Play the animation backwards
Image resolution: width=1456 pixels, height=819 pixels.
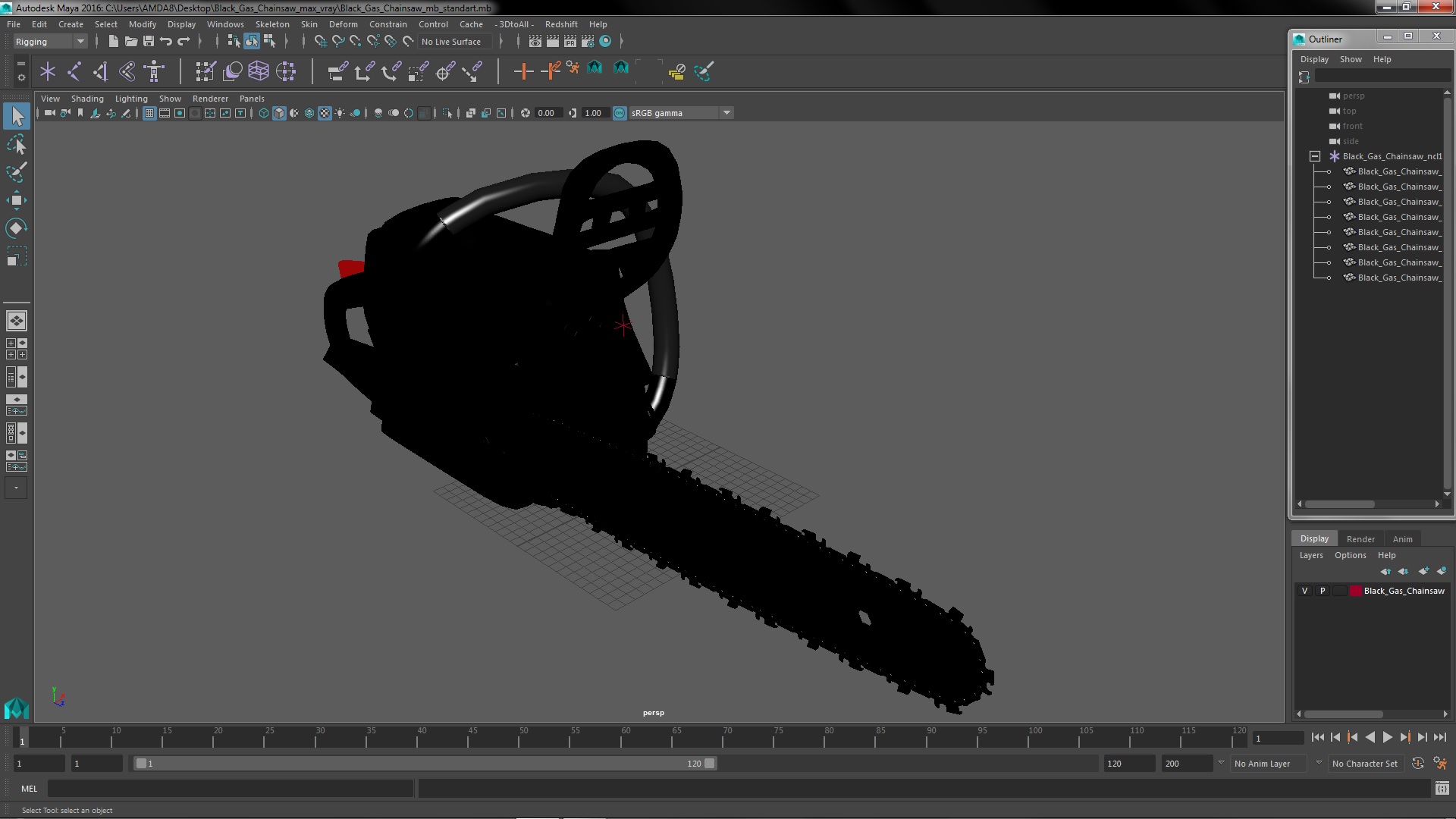tap(1370, 737)
